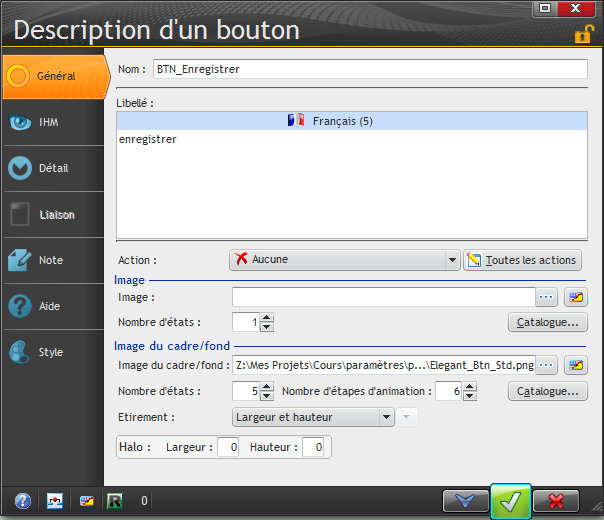604x520 pixels.
Task: Click the animation steps value 6 field
Action: click(449, 391)
